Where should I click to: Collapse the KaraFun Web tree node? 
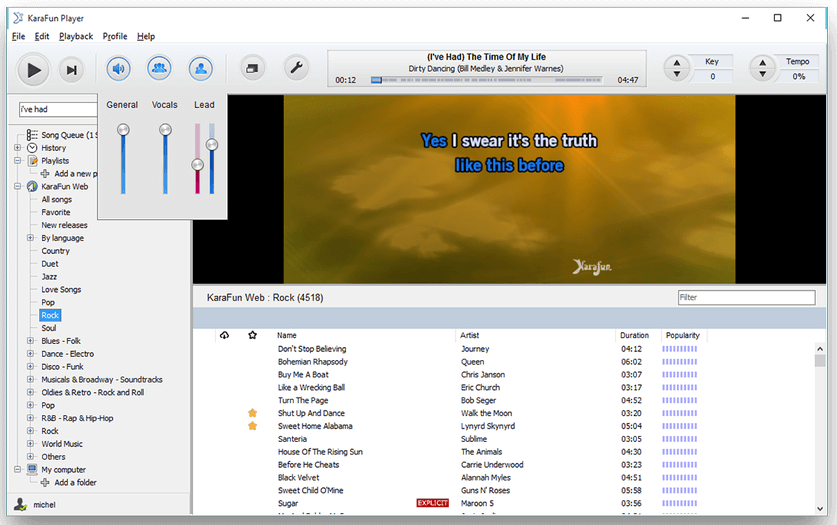pos(18,186)
